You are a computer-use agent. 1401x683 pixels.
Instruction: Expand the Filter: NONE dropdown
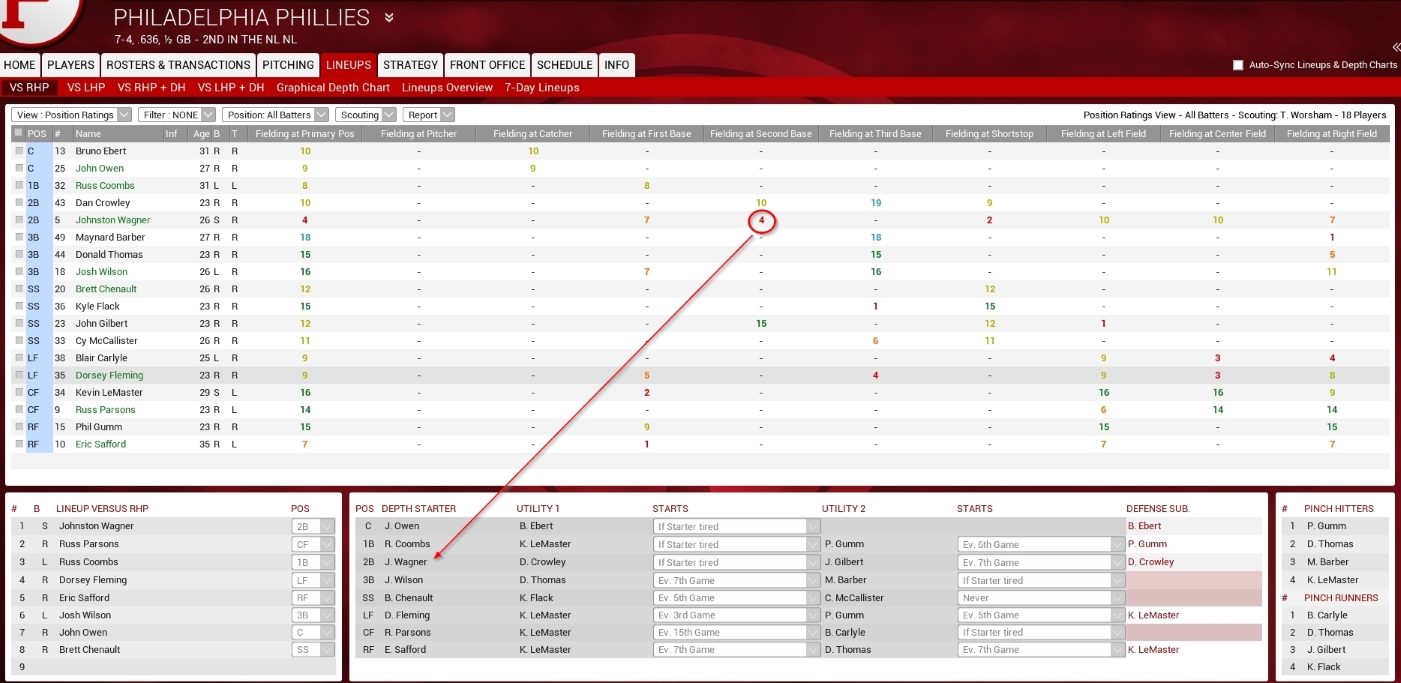point(176,115)
